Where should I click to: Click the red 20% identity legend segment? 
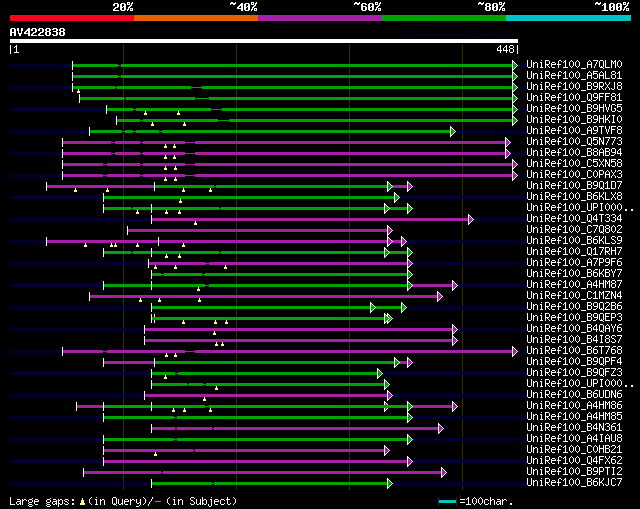(x=72, y=18)
